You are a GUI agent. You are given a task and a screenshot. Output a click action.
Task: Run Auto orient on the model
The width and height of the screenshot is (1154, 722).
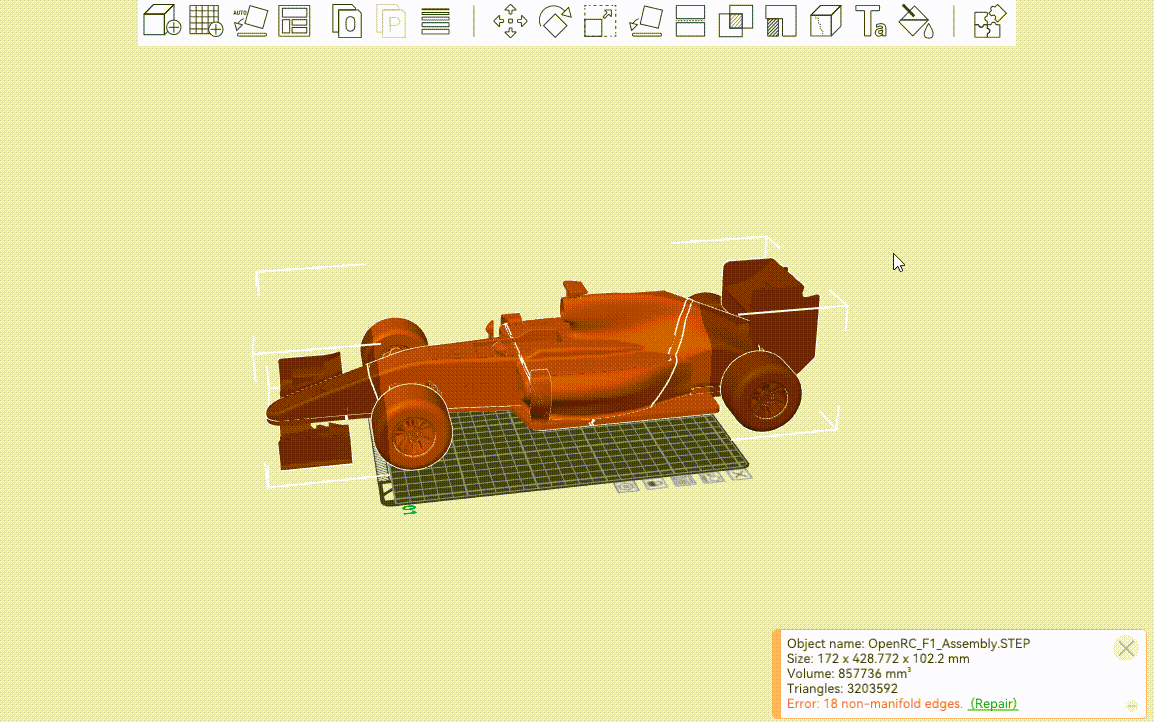pos(250,21)
